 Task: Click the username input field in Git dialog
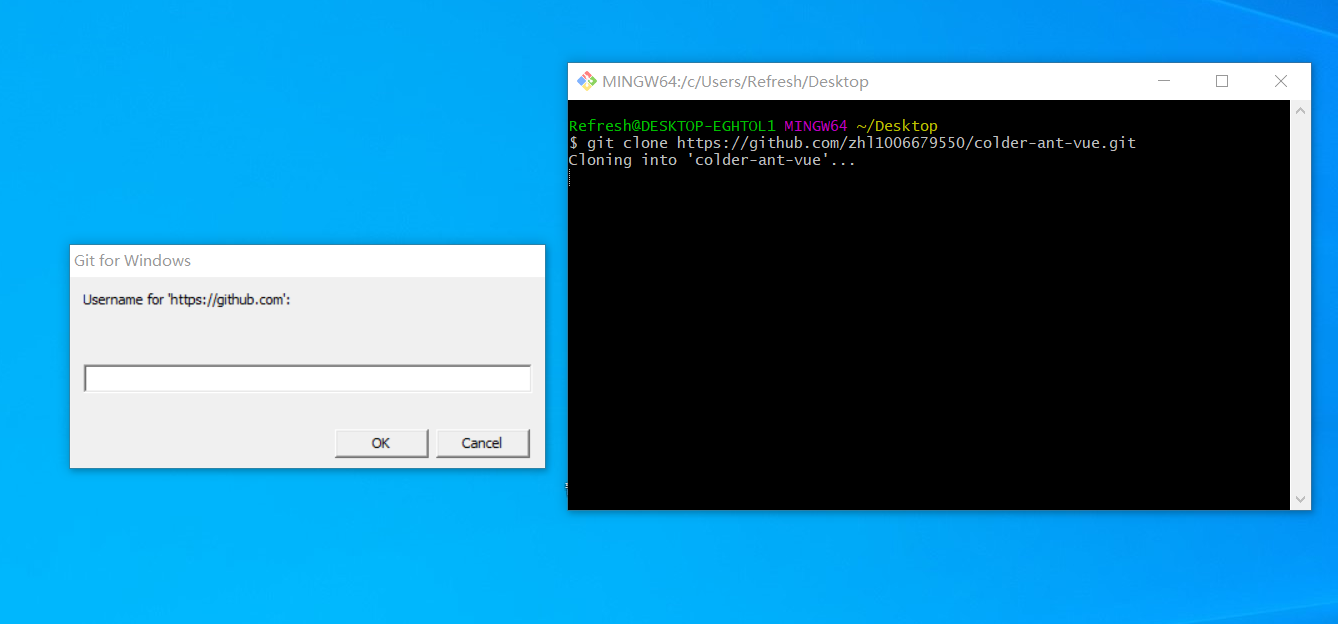[307, 378]
